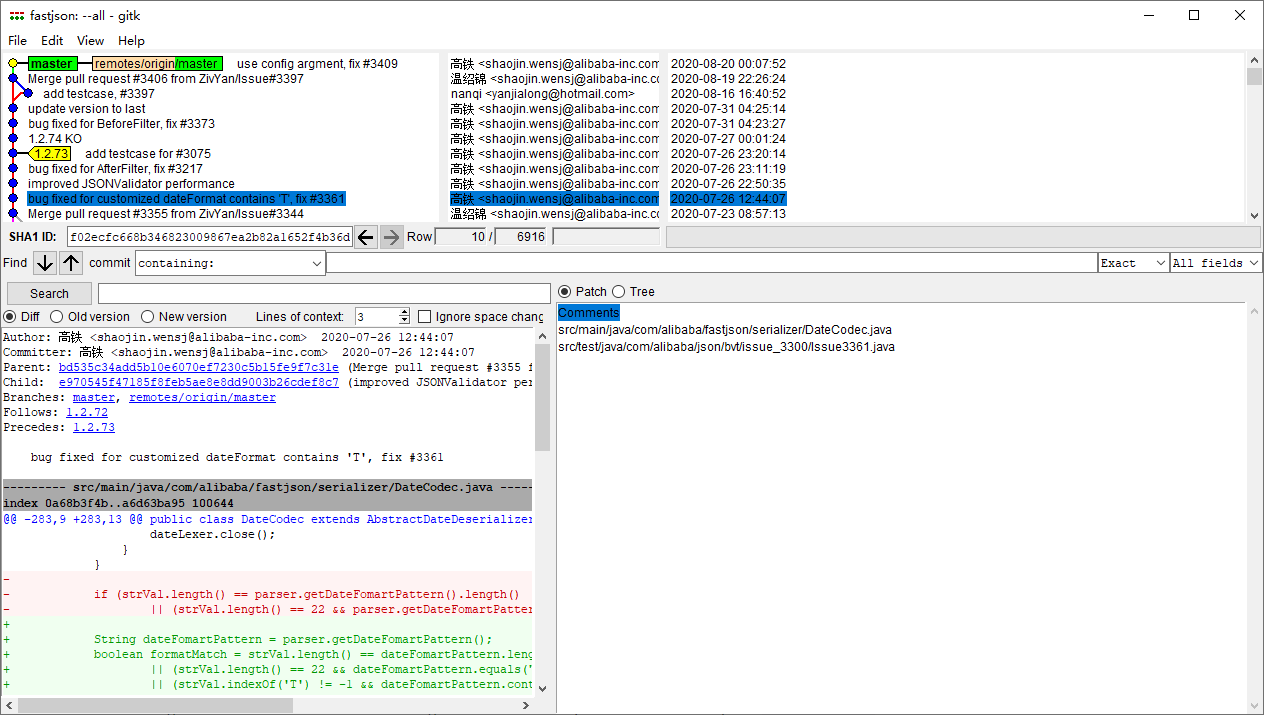Viewport: 1264px width, 715px height.
Task: Click the green master branch label
Action: tap(51, 64)
